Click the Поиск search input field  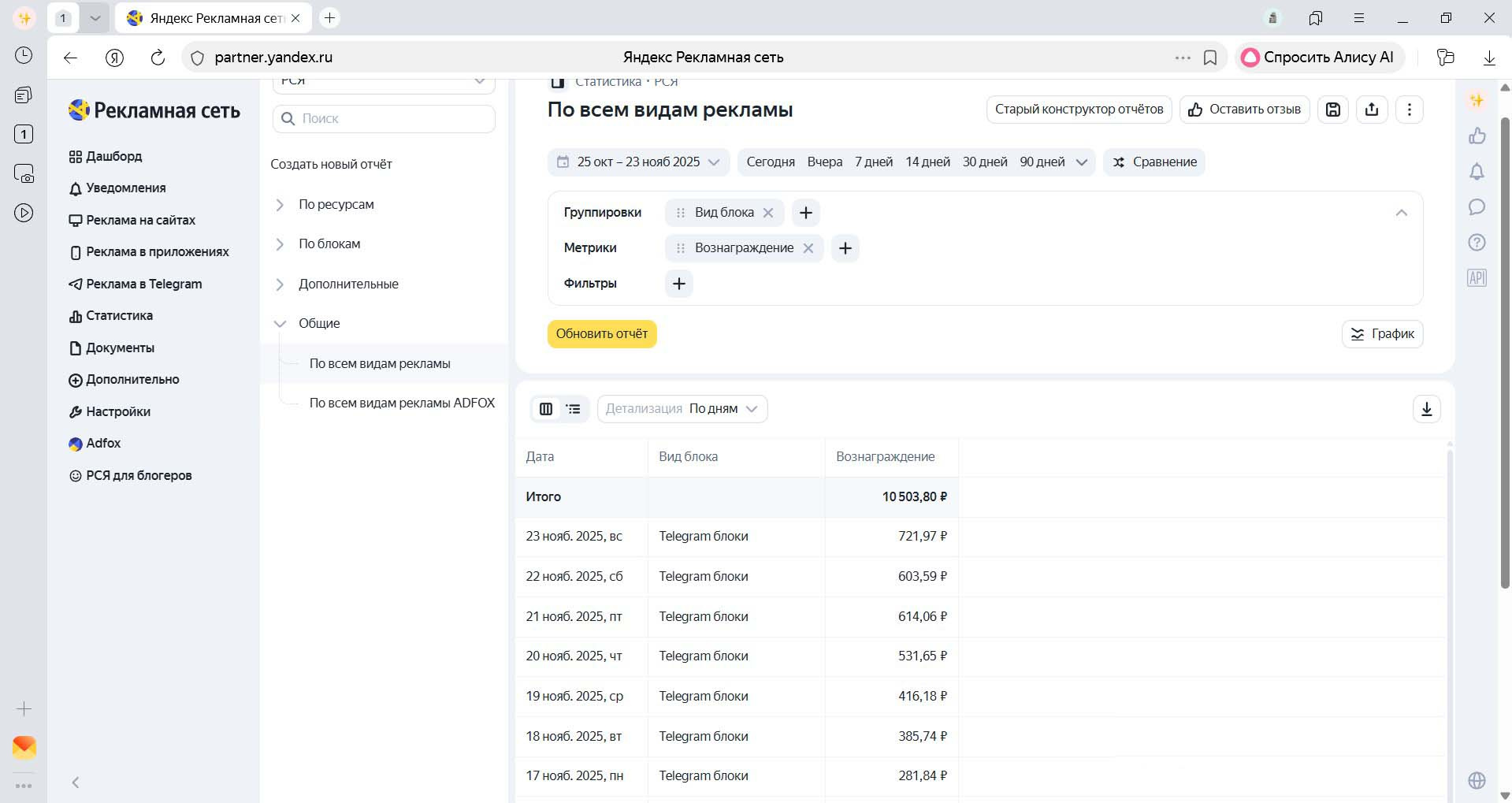pyautogui.click(x=394, y=119)
